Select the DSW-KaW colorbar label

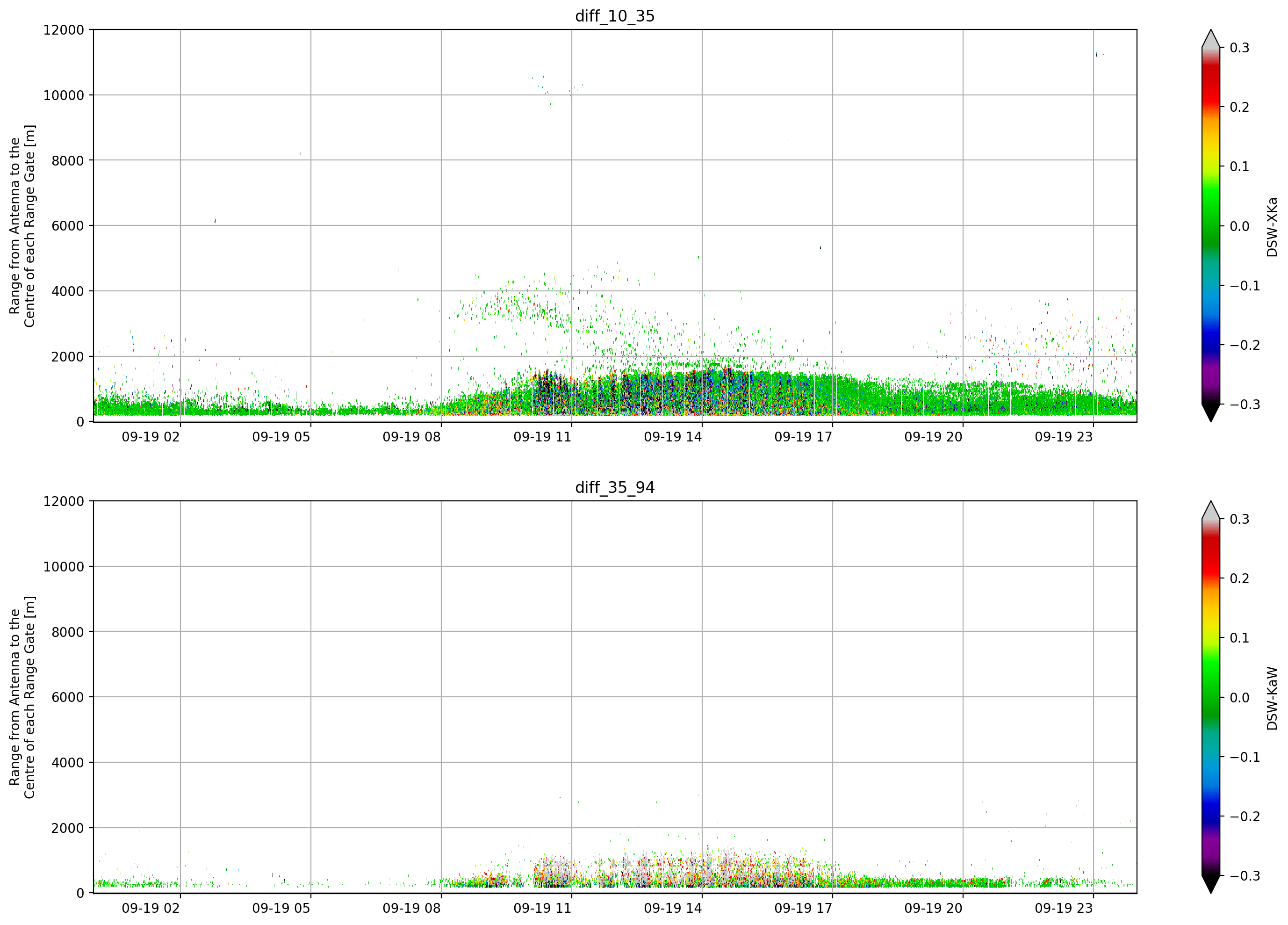pos(1272,698)
